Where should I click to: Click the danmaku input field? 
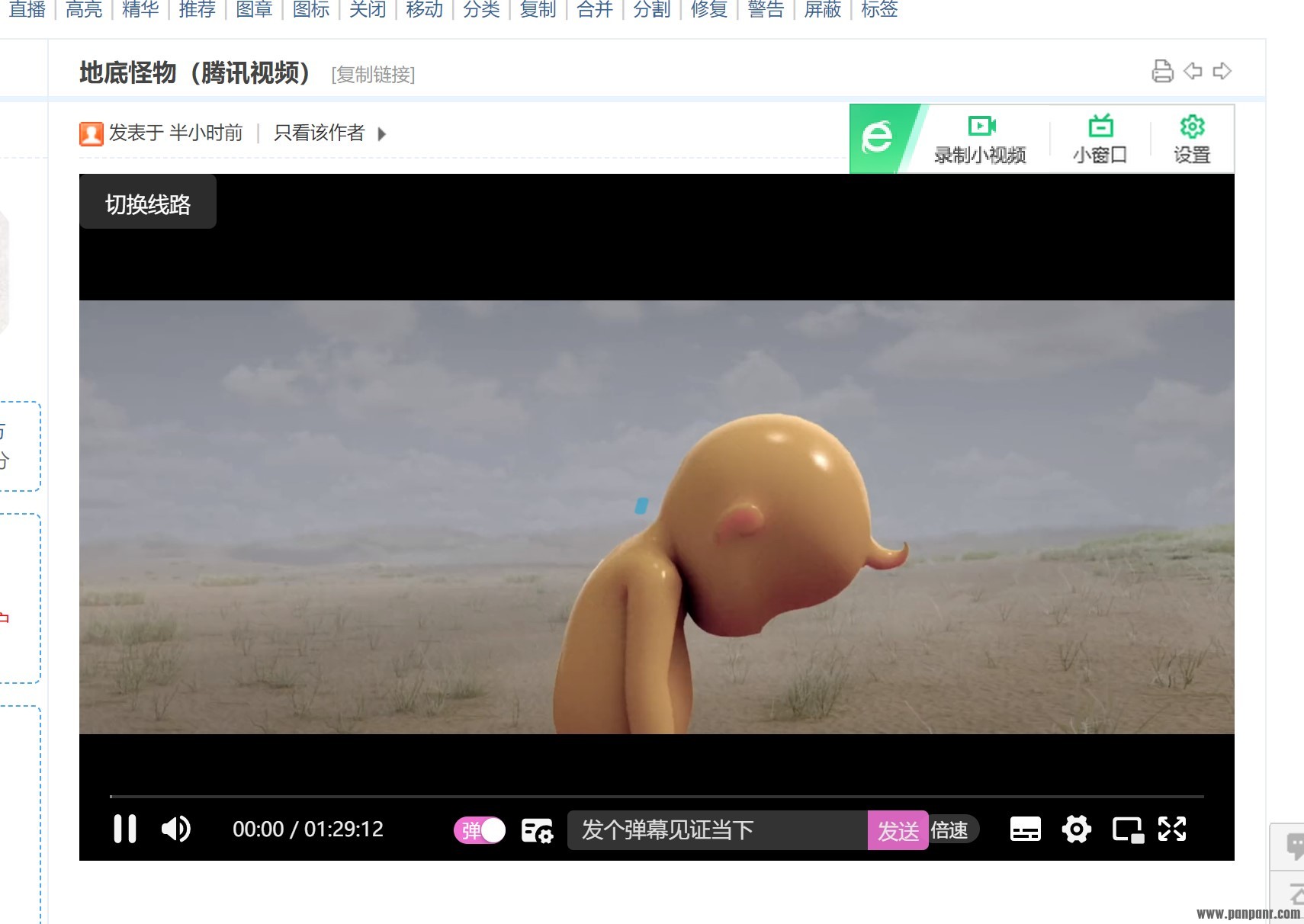click(717, 830)
